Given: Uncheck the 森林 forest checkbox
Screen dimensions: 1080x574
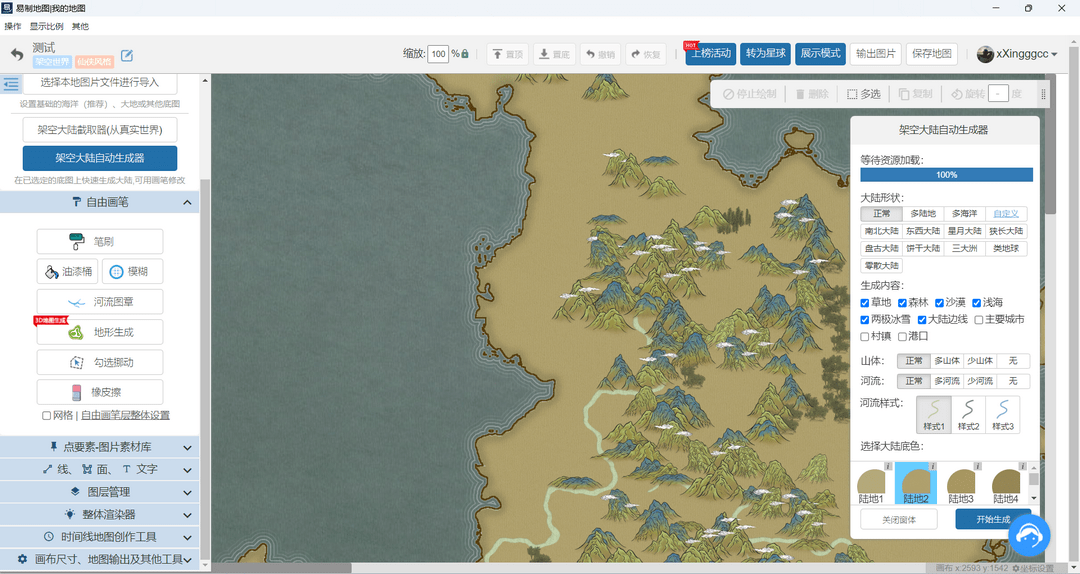Looking at the screenshot, I should [x=902, y=303].
